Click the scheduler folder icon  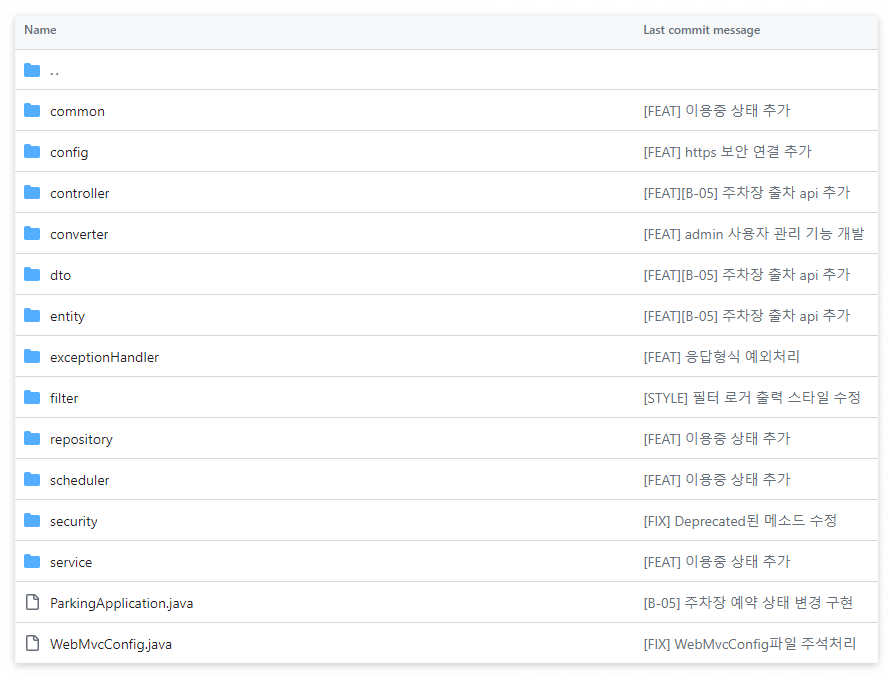point(32,480)
